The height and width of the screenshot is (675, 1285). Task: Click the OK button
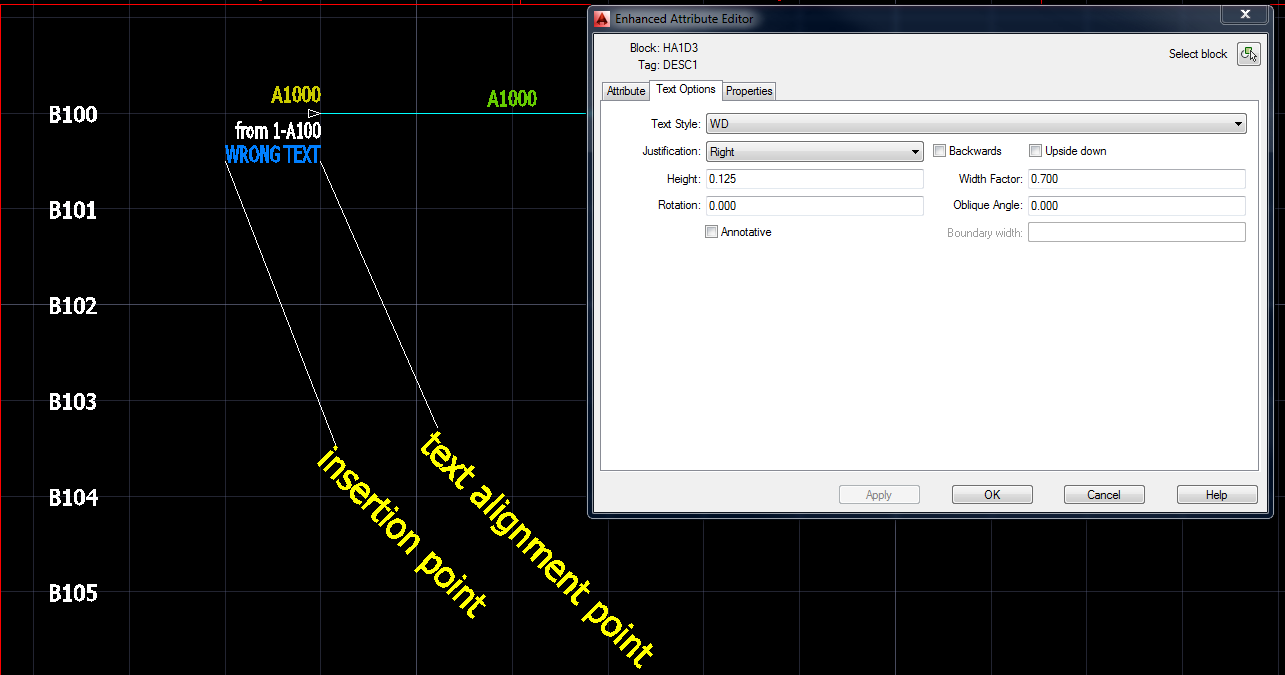tap(991, 493)
